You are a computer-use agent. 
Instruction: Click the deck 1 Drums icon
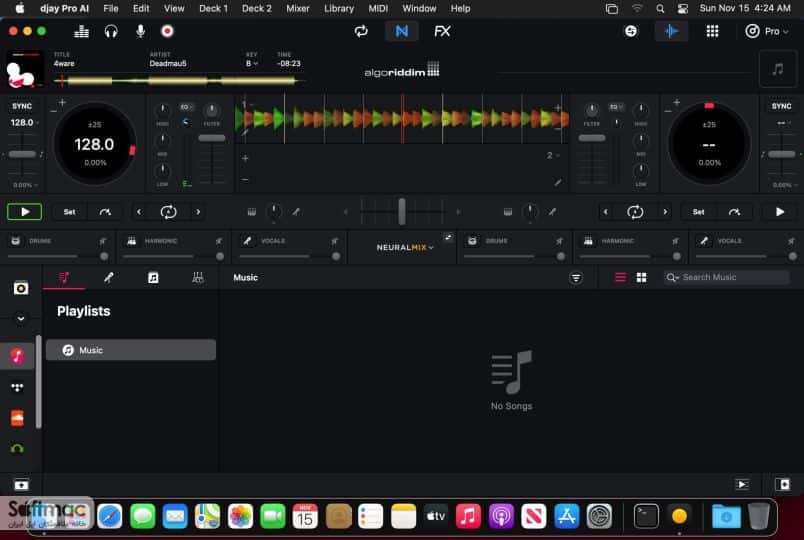[15, 241]
